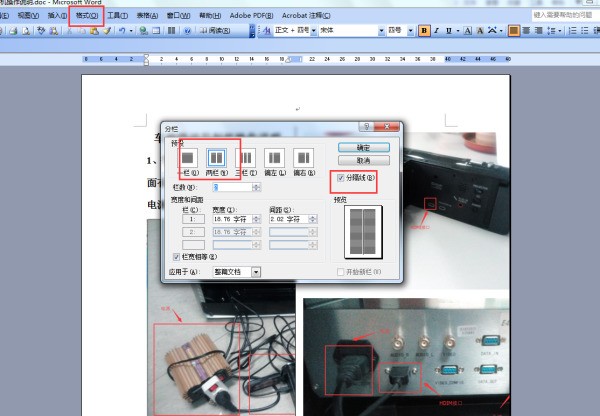The height and width of the screenshot is (416, 600).
Task: Choose the three-column (三栏) preset
Action: point(245,158)
